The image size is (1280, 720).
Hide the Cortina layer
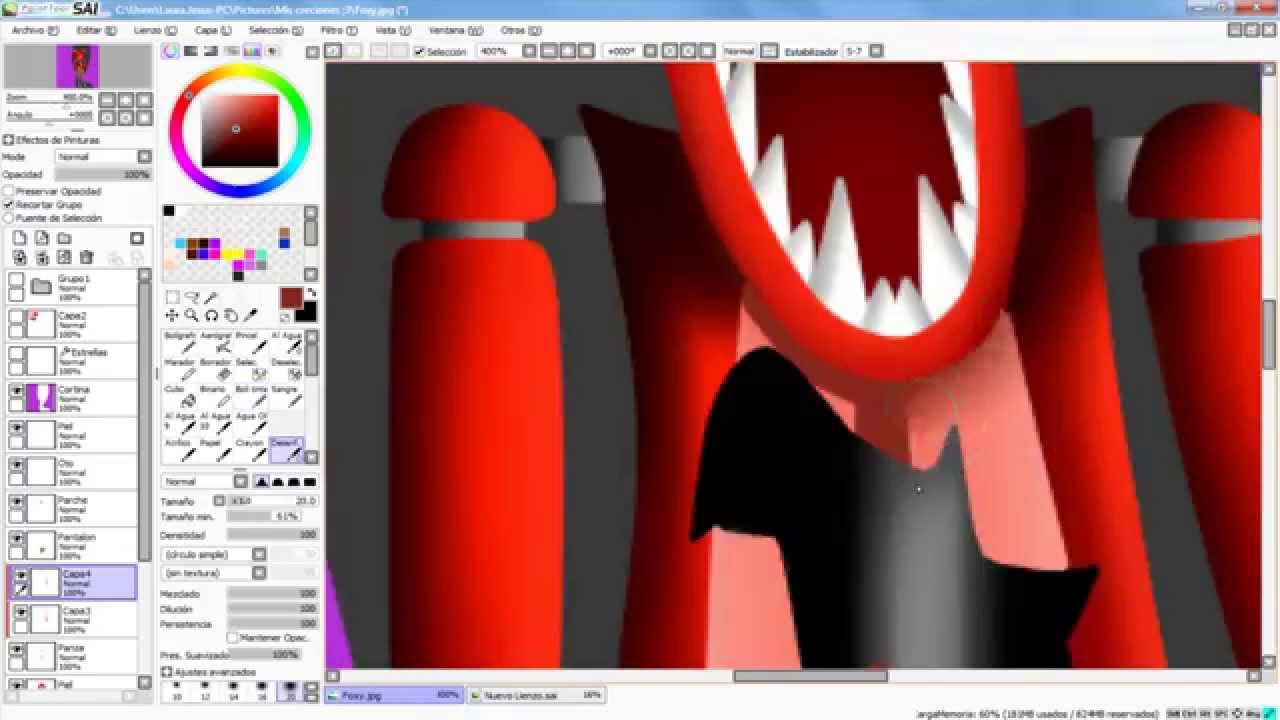[x=17, y=391]
